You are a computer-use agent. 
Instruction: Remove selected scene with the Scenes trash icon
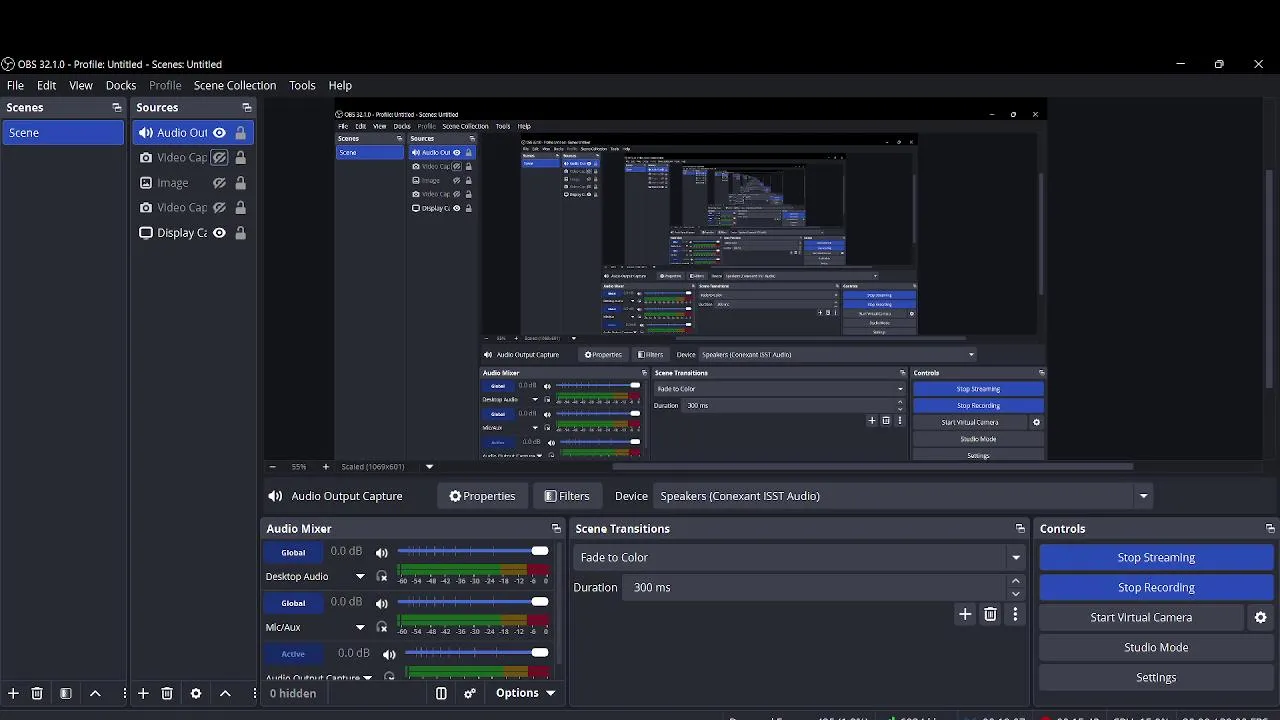(x=37, y=693)
